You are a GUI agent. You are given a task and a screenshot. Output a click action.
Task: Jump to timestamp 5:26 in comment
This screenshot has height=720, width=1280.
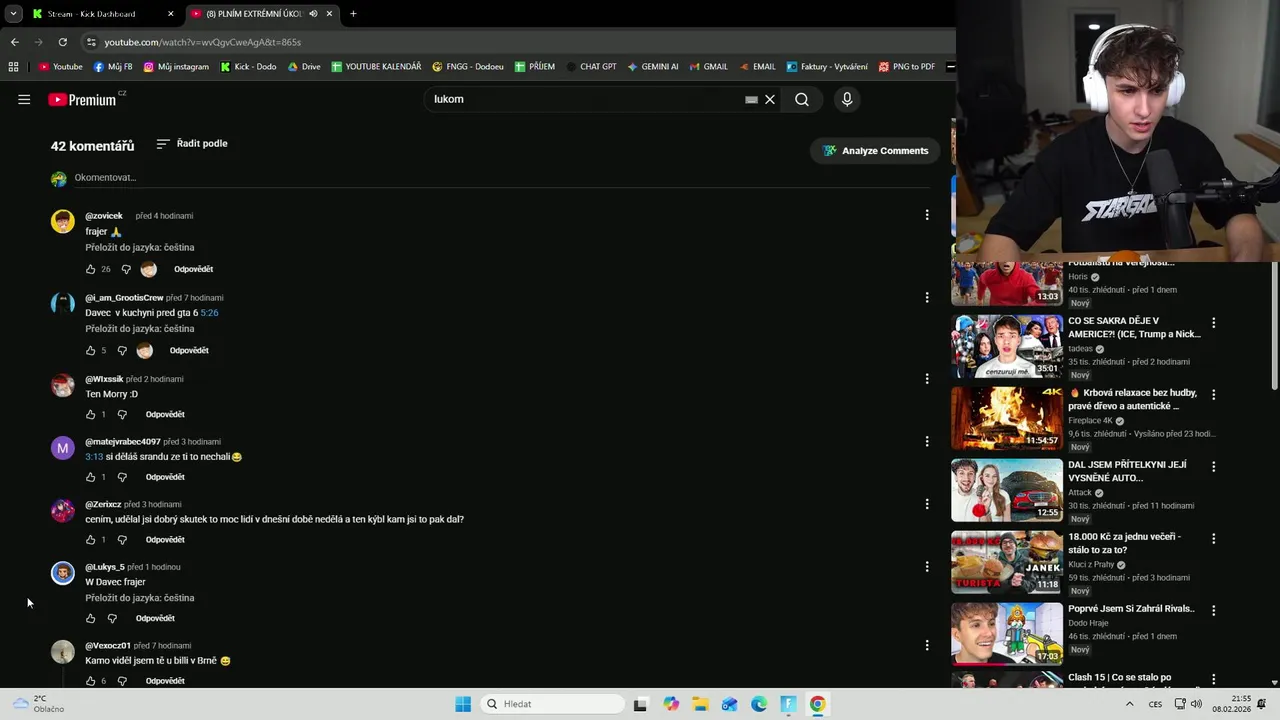tap(209, 313)
